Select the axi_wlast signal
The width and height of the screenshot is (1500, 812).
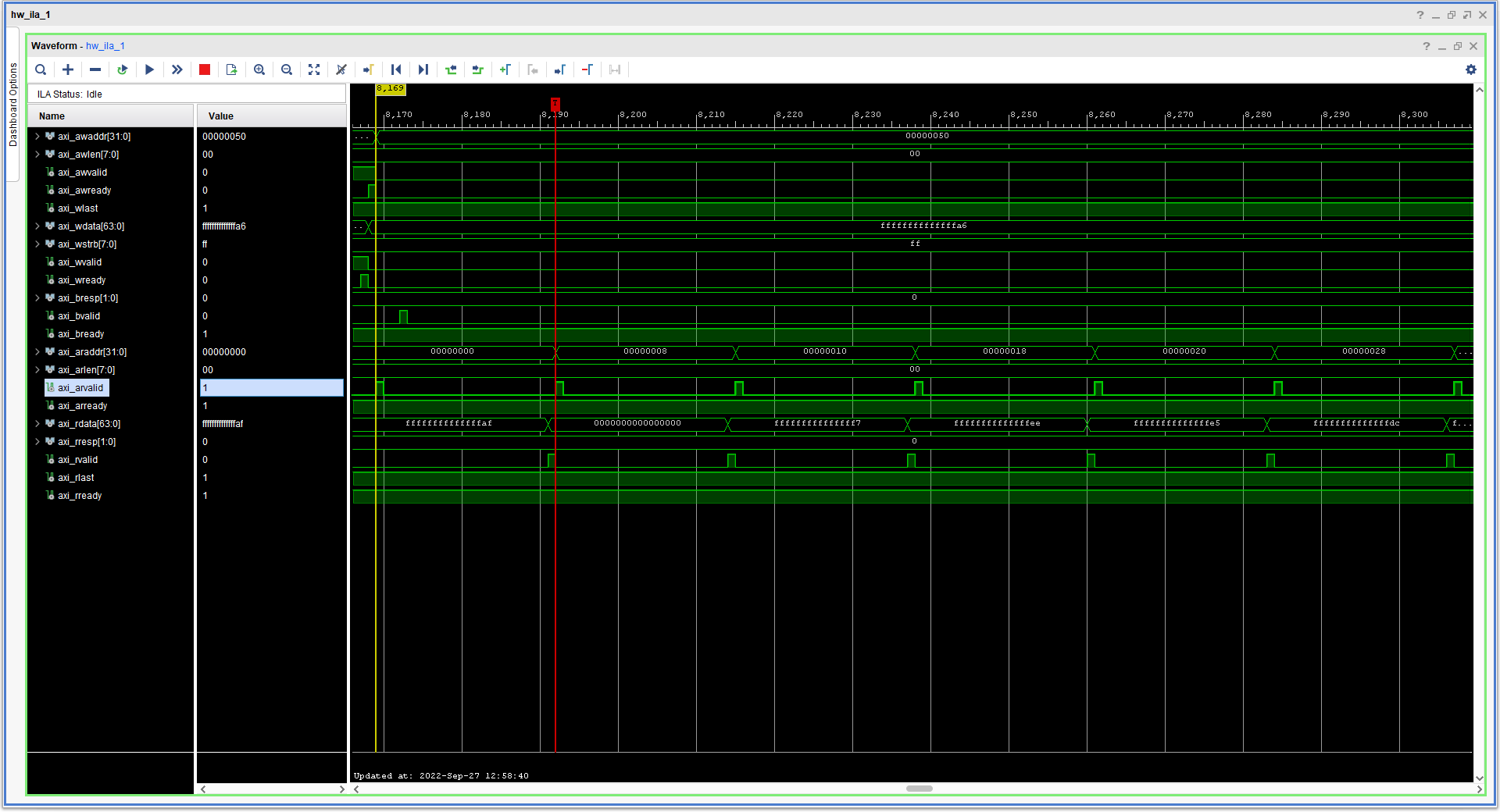pyautogui.click(x=77, y=208)
